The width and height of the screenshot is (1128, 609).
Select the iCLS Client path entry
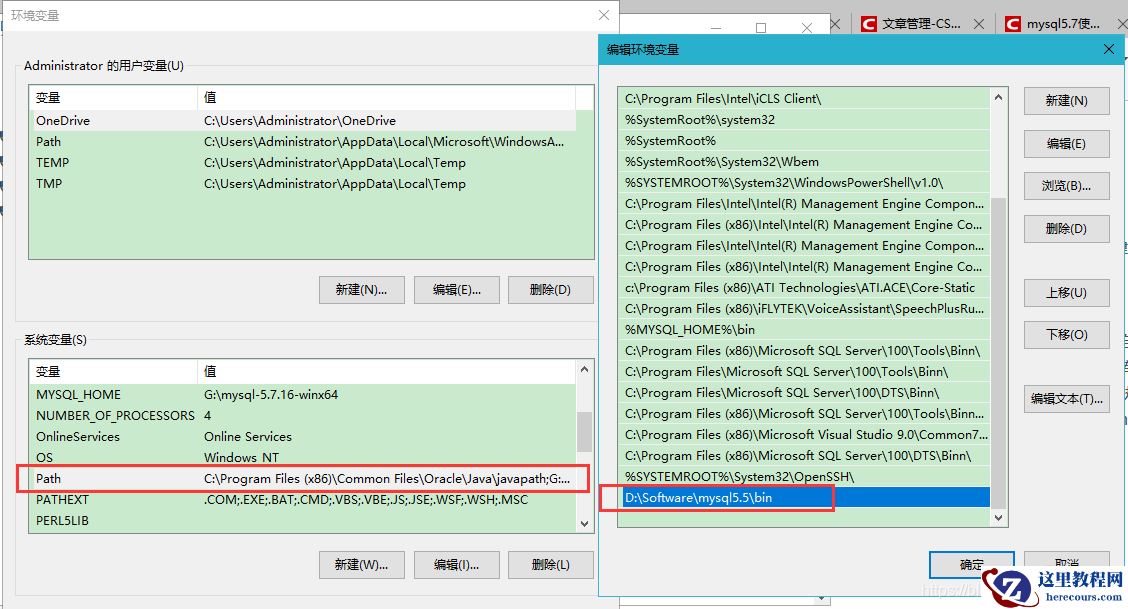(804, 99)
